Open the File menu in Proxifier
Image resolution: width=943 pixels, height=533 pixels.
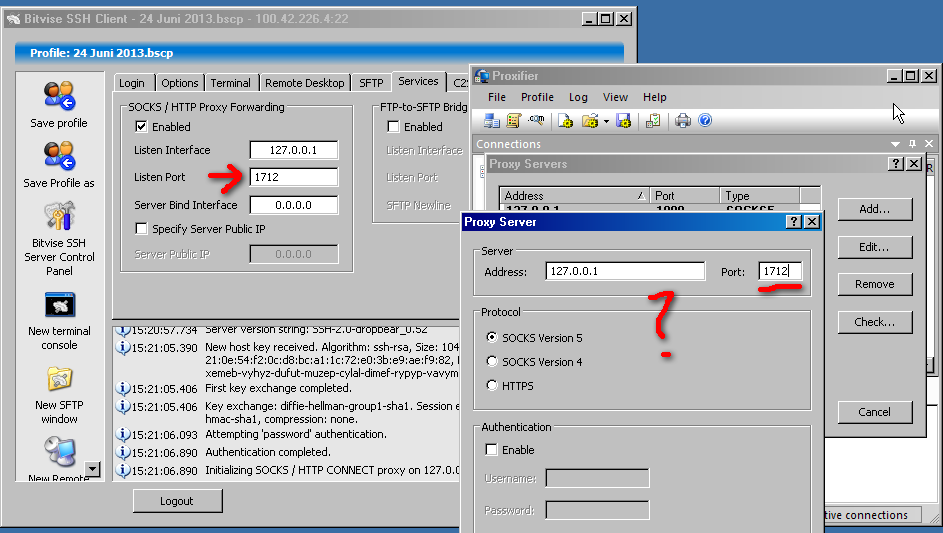[x=497, y=97]
